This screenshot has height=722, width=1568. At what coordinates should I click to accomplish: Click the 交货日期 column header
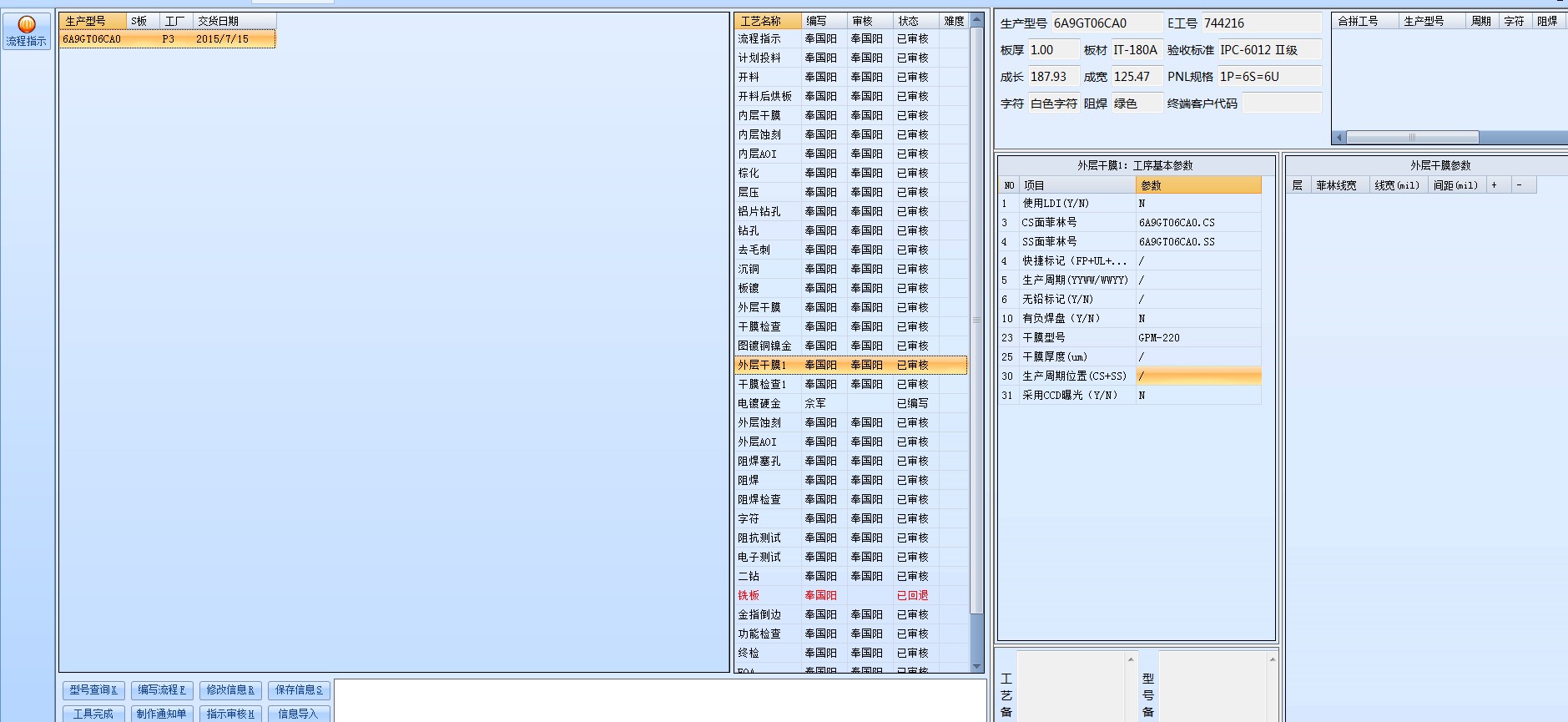pyautogui.click(x=234, y=21)
